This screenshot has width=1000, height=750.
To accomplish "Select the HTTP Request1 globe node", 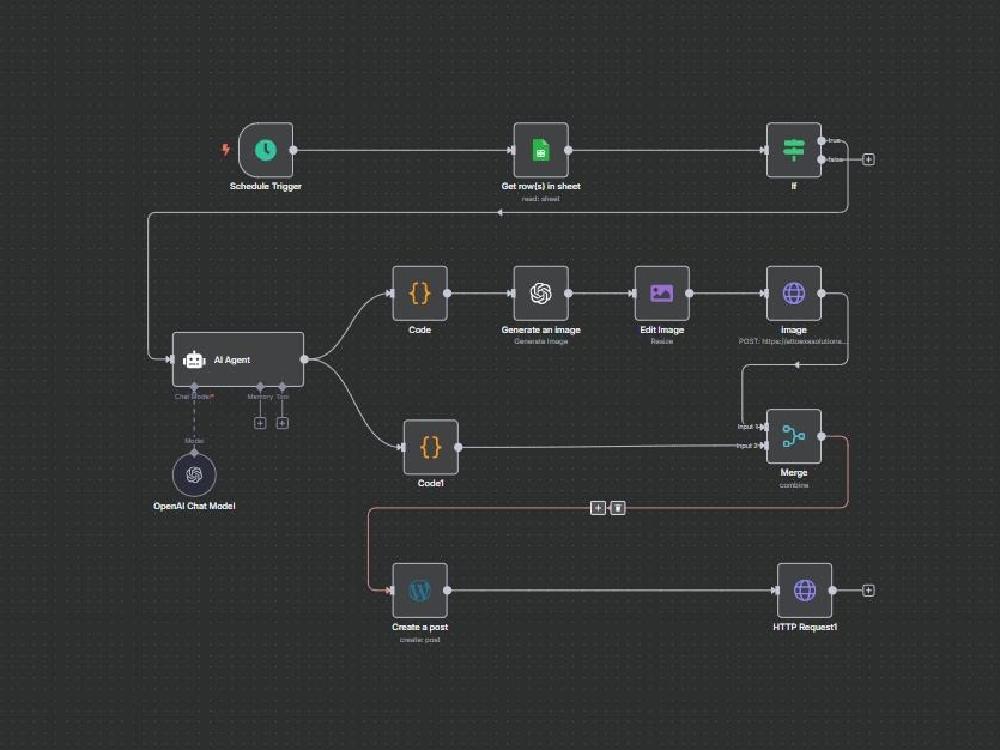I will click(804, 590).
